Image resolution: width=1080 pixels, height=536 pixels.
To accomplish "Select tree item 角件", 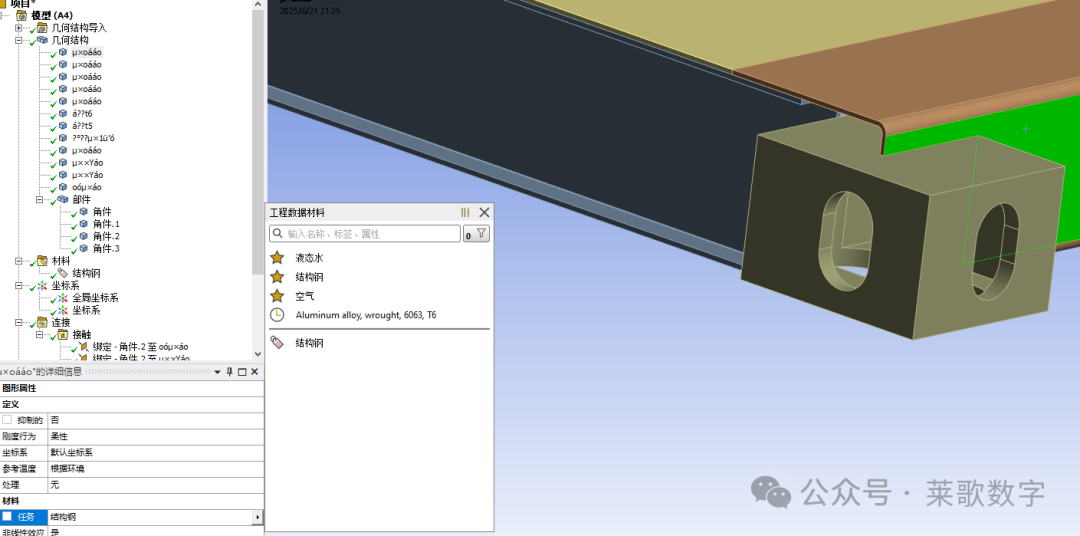I will point(102,212).
